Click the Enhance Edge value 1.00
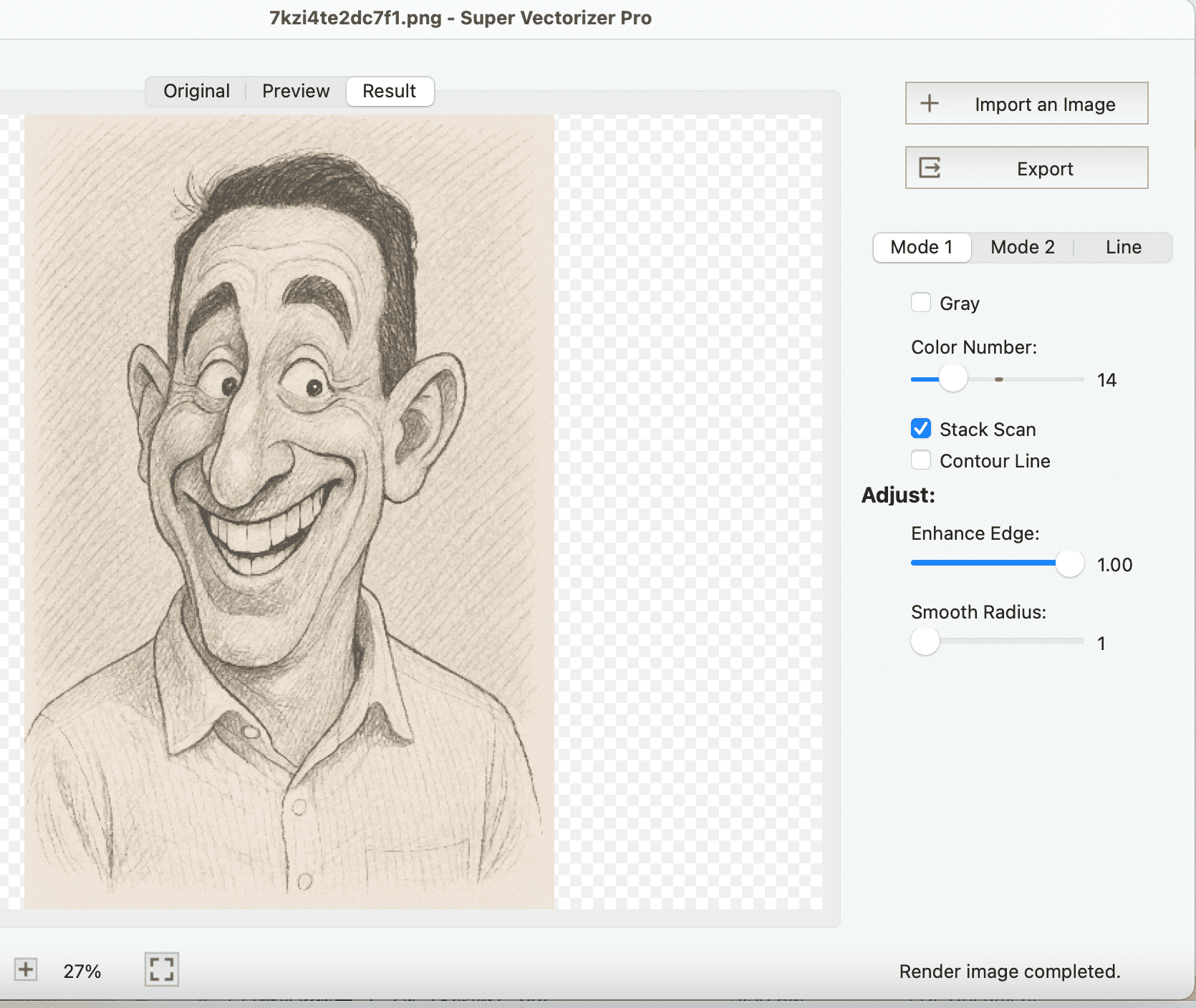This screenshot has height=1008, width=1196. [x=1115, y=565]
